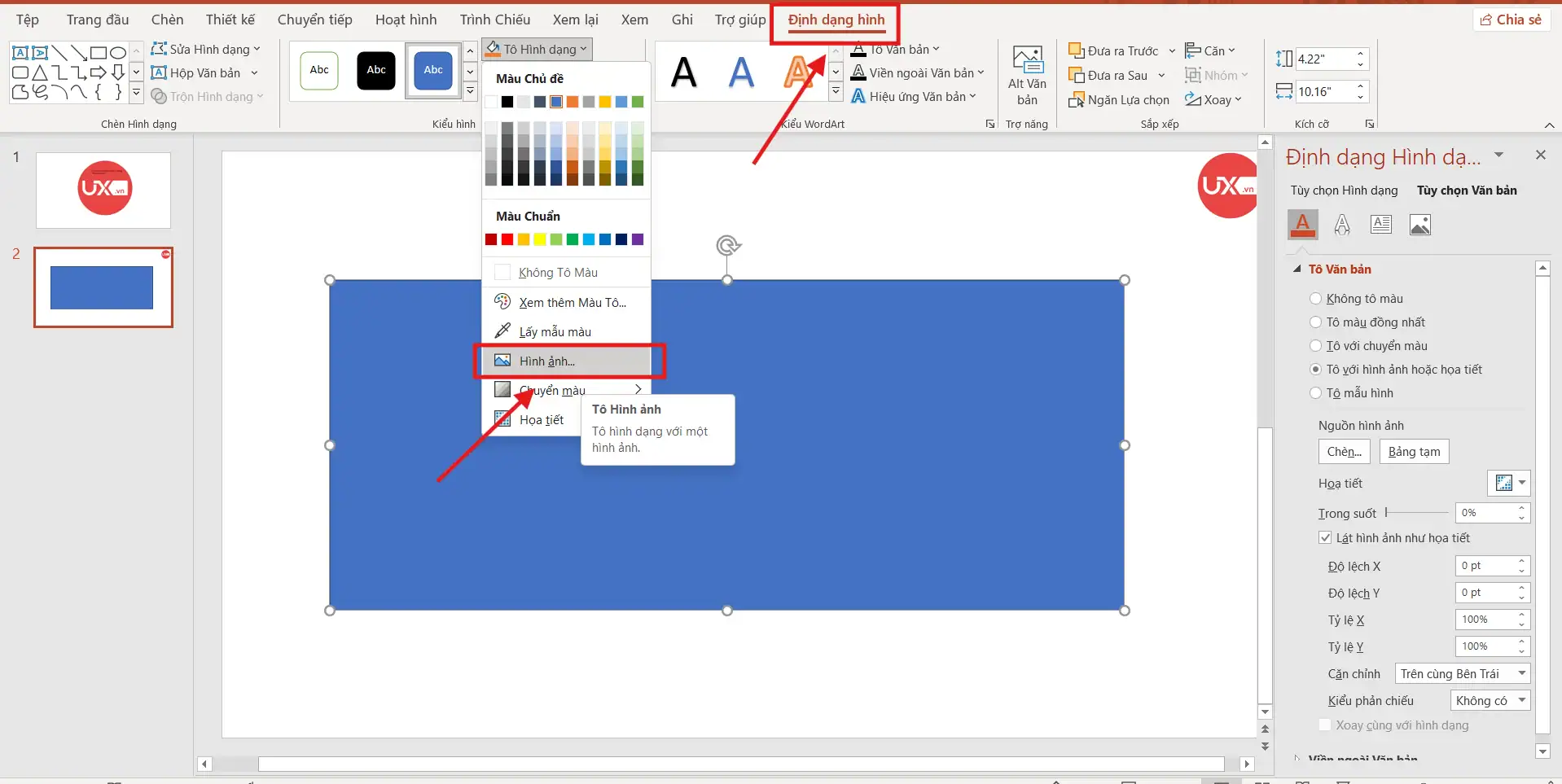Choose the Tô với chuyển màu option
The height and width of the screenshot is (784, 1562).
[1315, 346]
